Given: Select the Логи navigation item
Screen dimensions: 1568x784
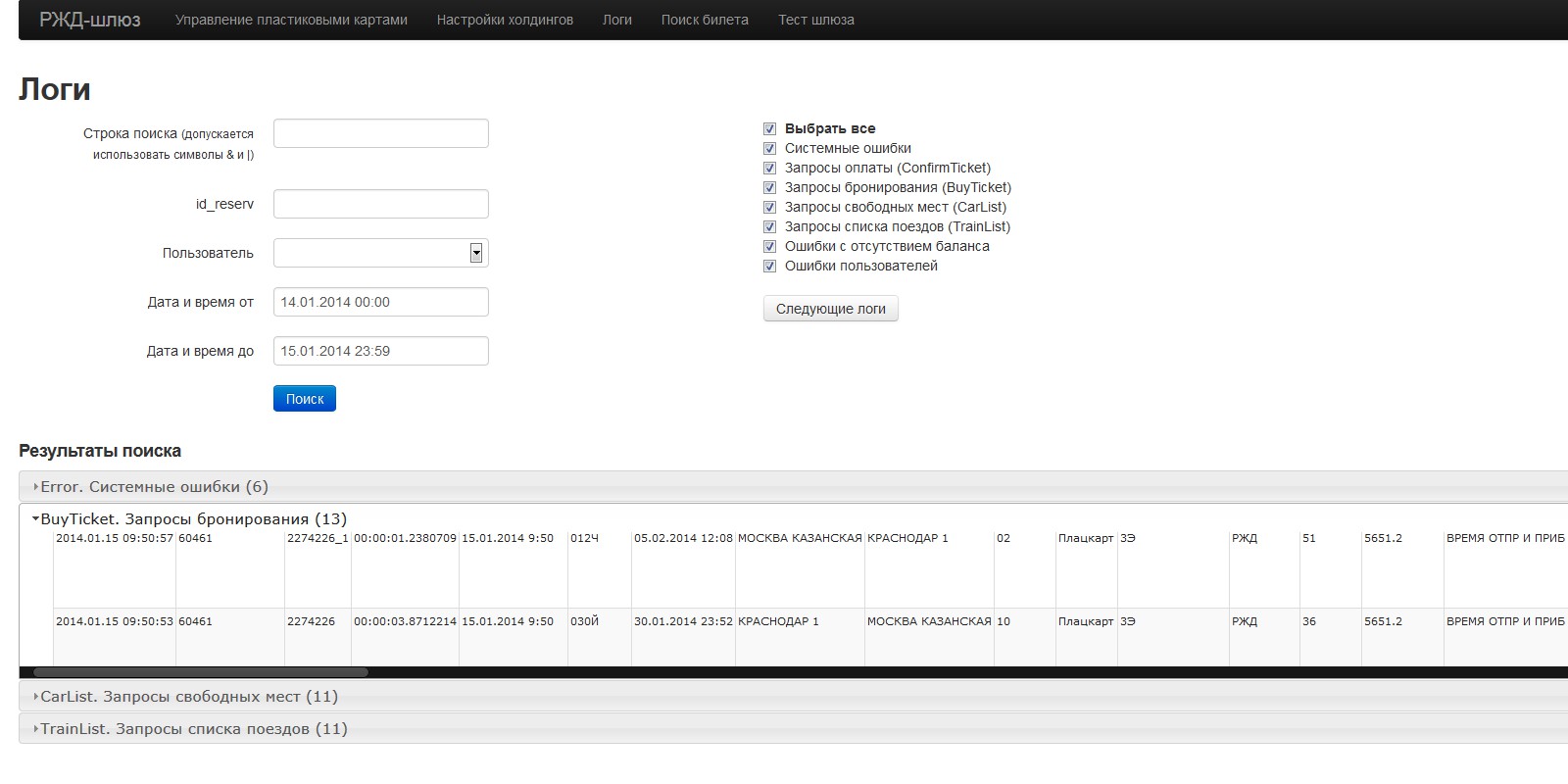Looking at the screenshot, I should point(617,20).
